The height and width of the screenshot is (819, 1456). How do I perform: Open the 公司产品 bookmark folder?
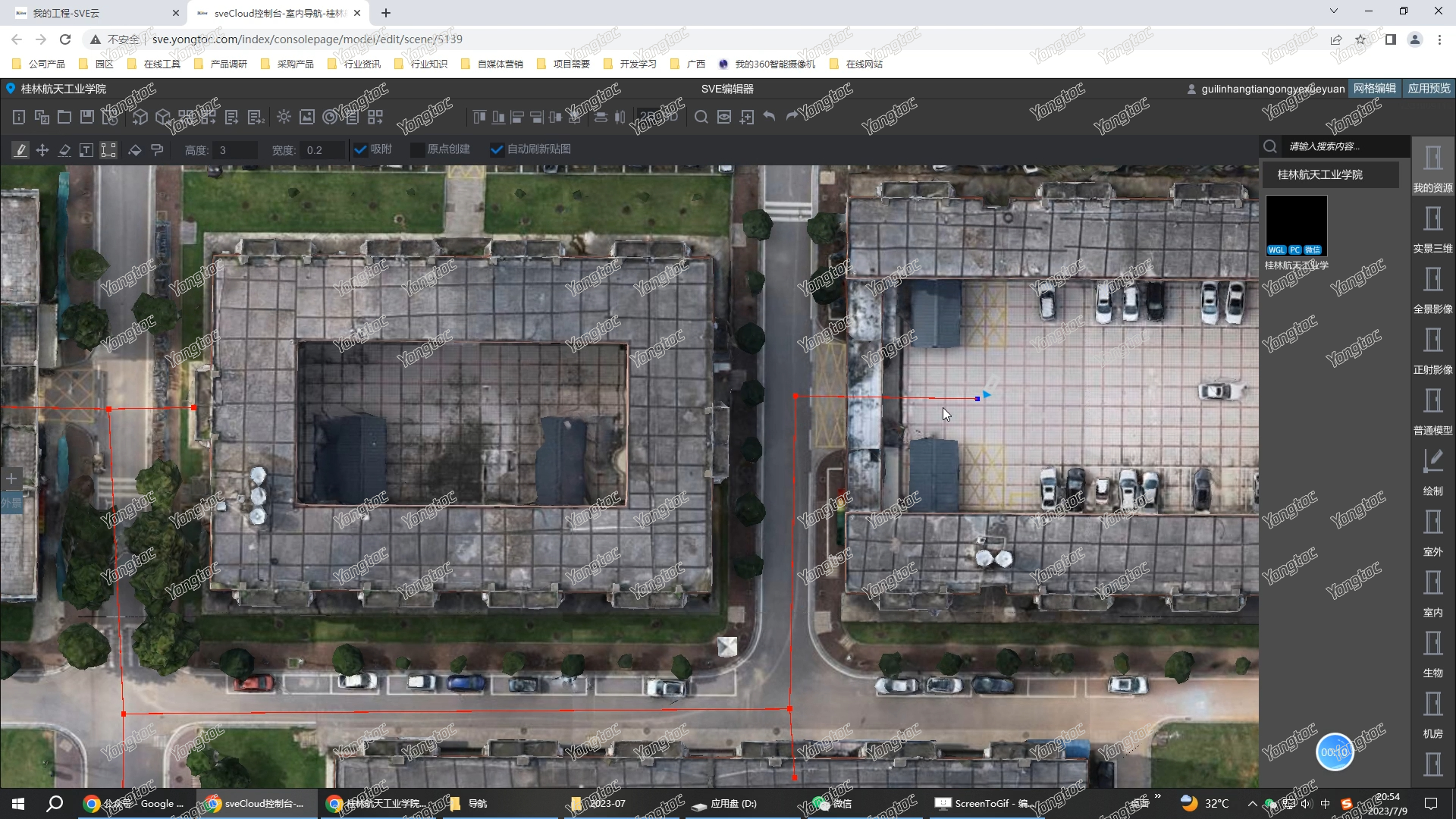click(x=39, y=64)
